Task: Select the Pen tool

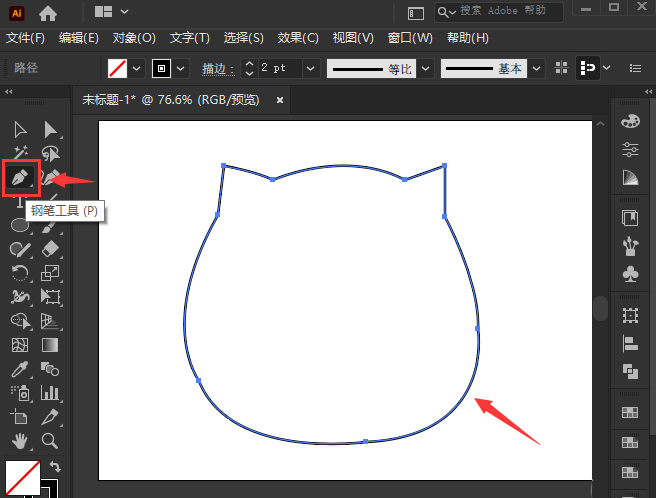Action: click(x=20, y=177)
